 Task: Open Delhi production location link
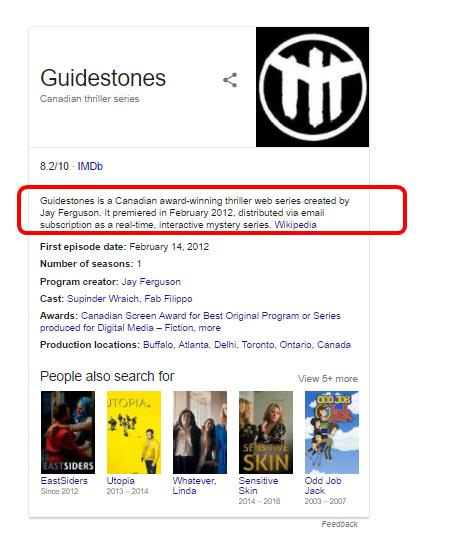tap(225, 345)
